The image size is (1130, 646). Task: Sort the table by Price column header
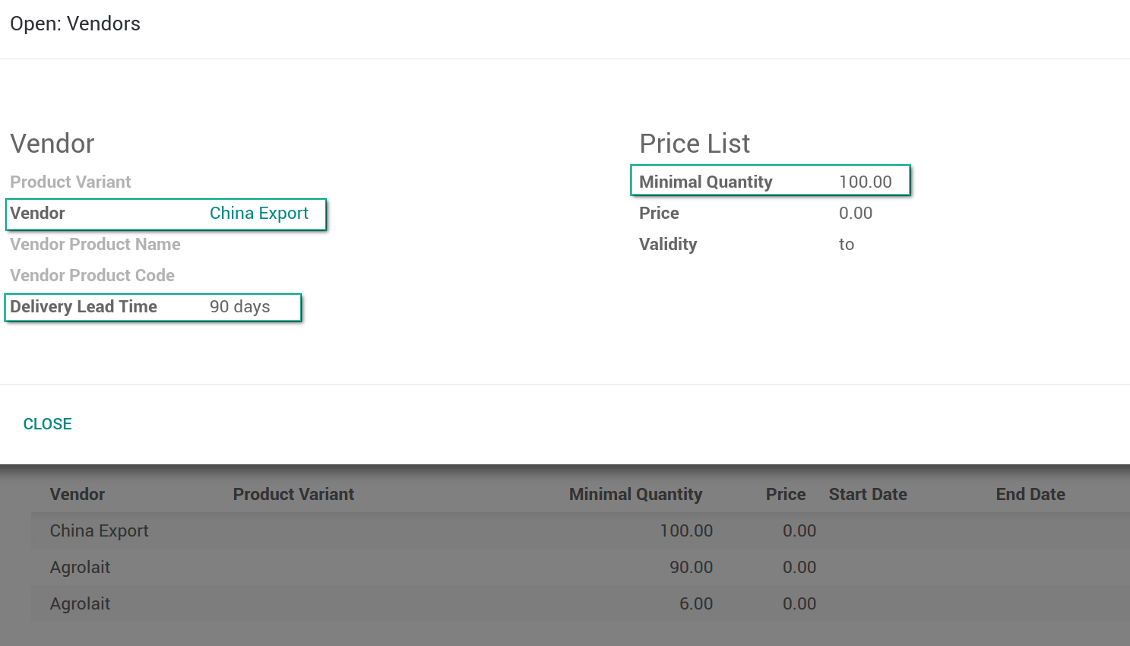click(x=785, y=494)
